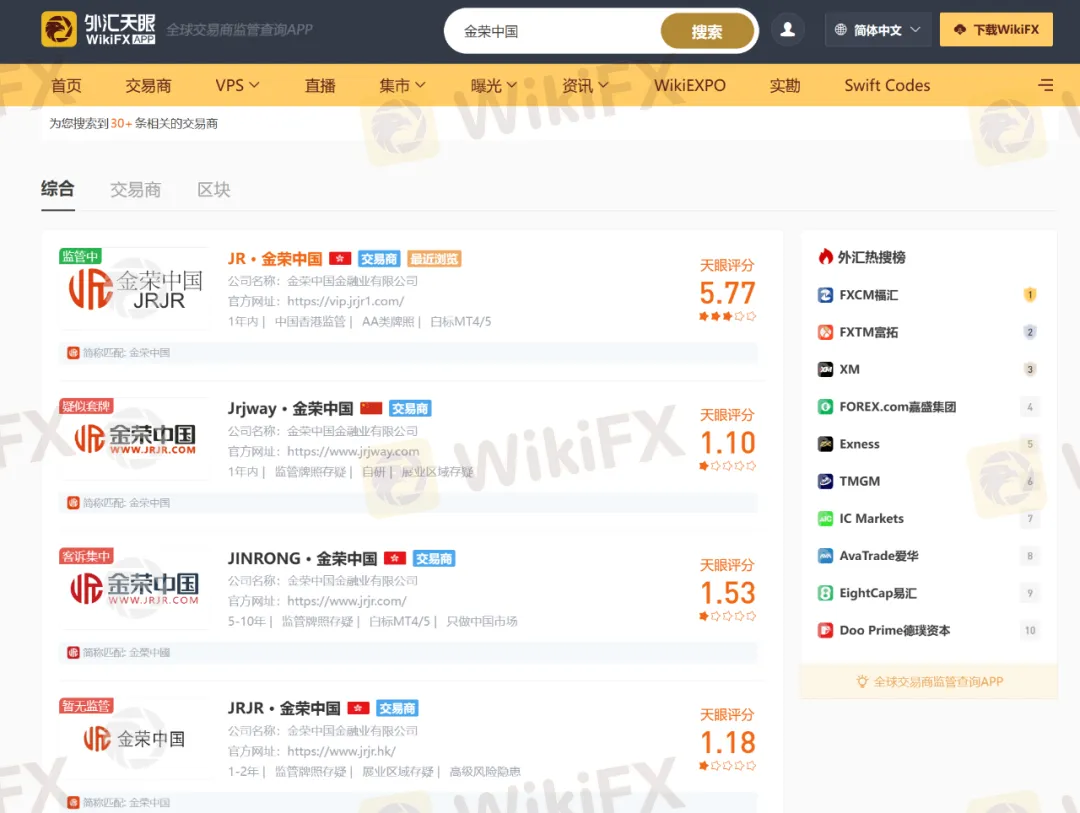Open the 金荣中国 JRJR logo thumbnail
The width and height of the screenshot is (1080, 813).
[x=135, y=289]
